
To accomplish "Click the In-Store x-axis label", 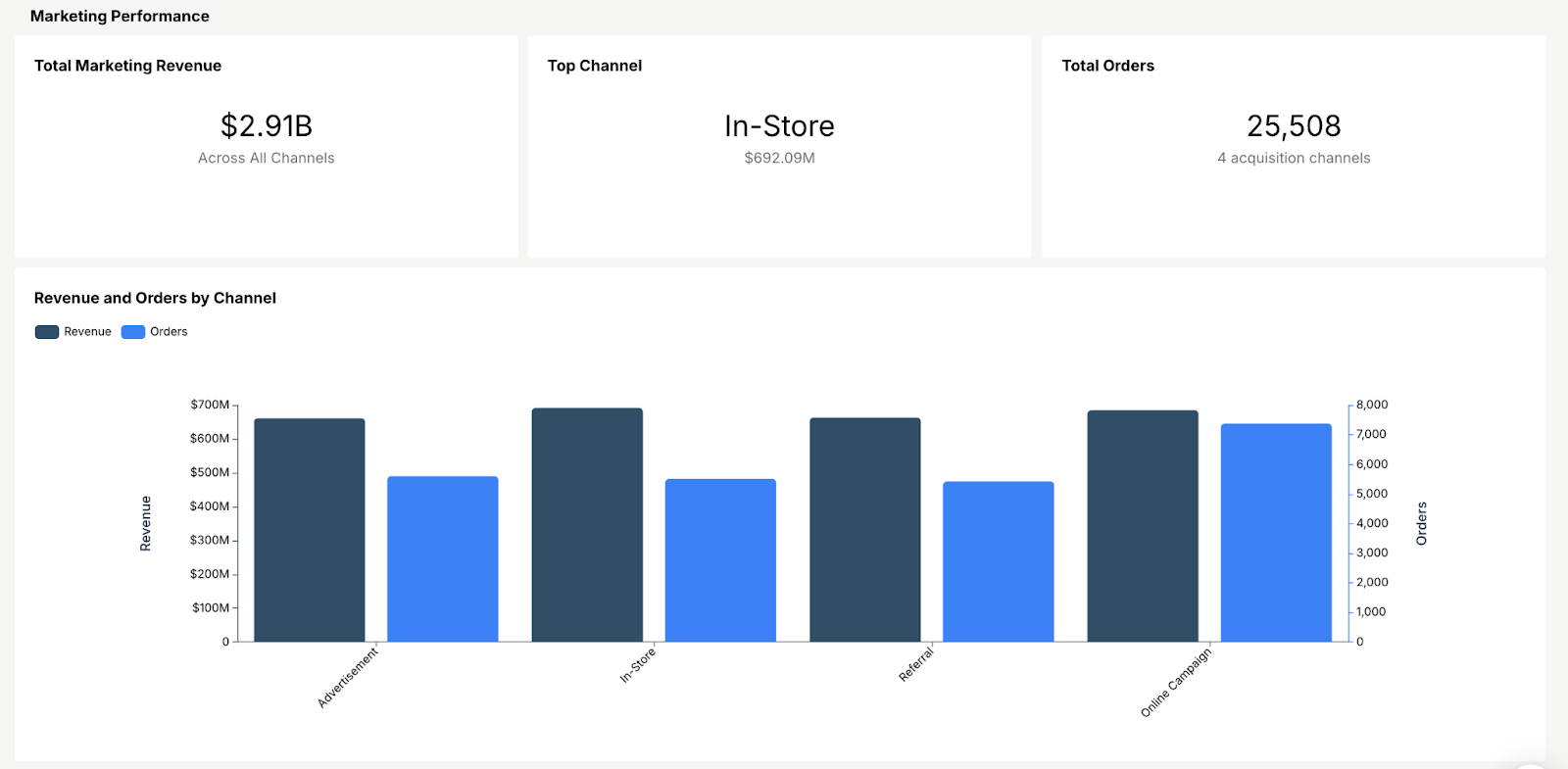I will [x=638, y=665].
